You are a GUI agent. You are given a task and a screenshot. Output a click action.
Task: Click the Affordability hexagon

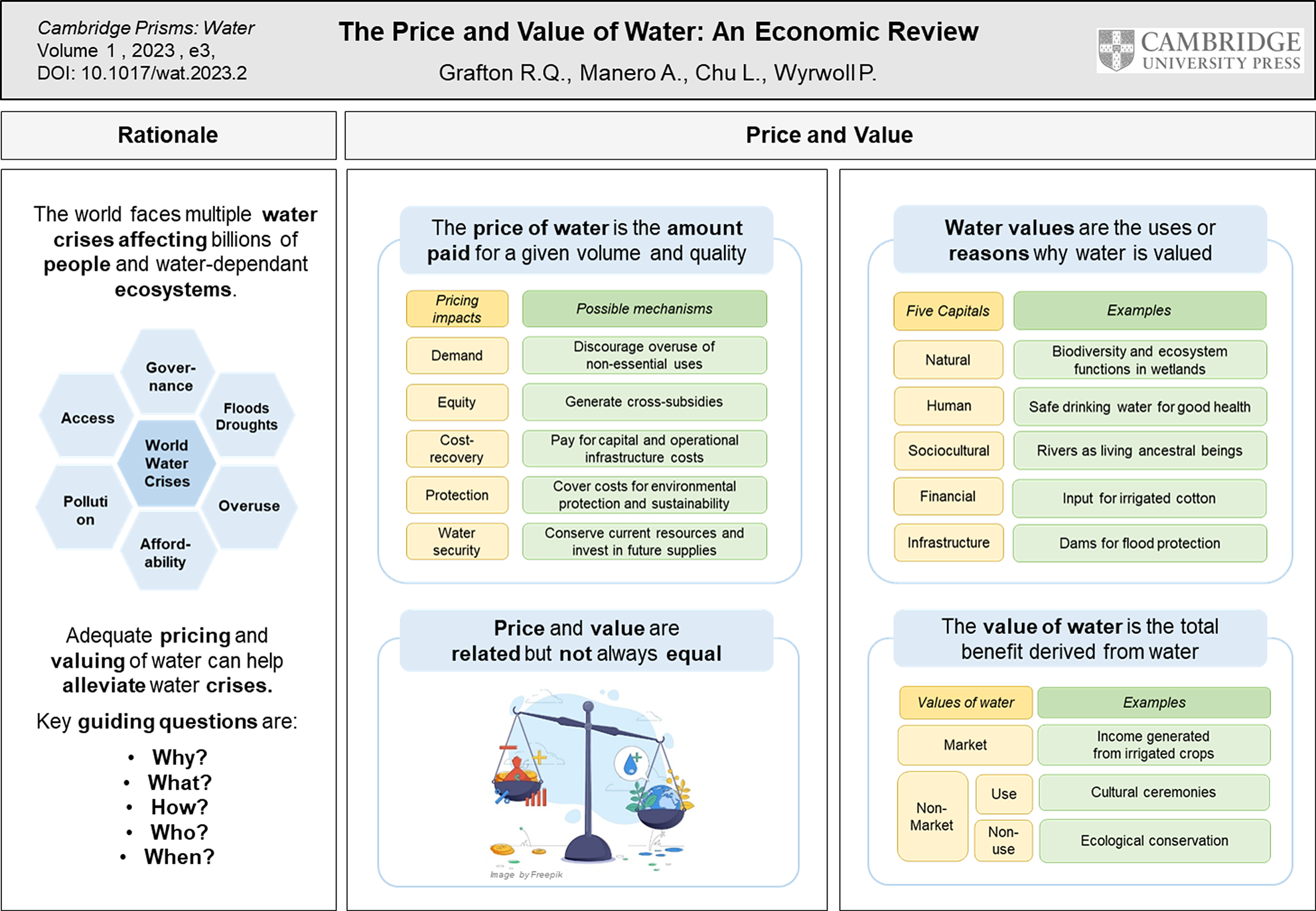(x=165, y=552)
